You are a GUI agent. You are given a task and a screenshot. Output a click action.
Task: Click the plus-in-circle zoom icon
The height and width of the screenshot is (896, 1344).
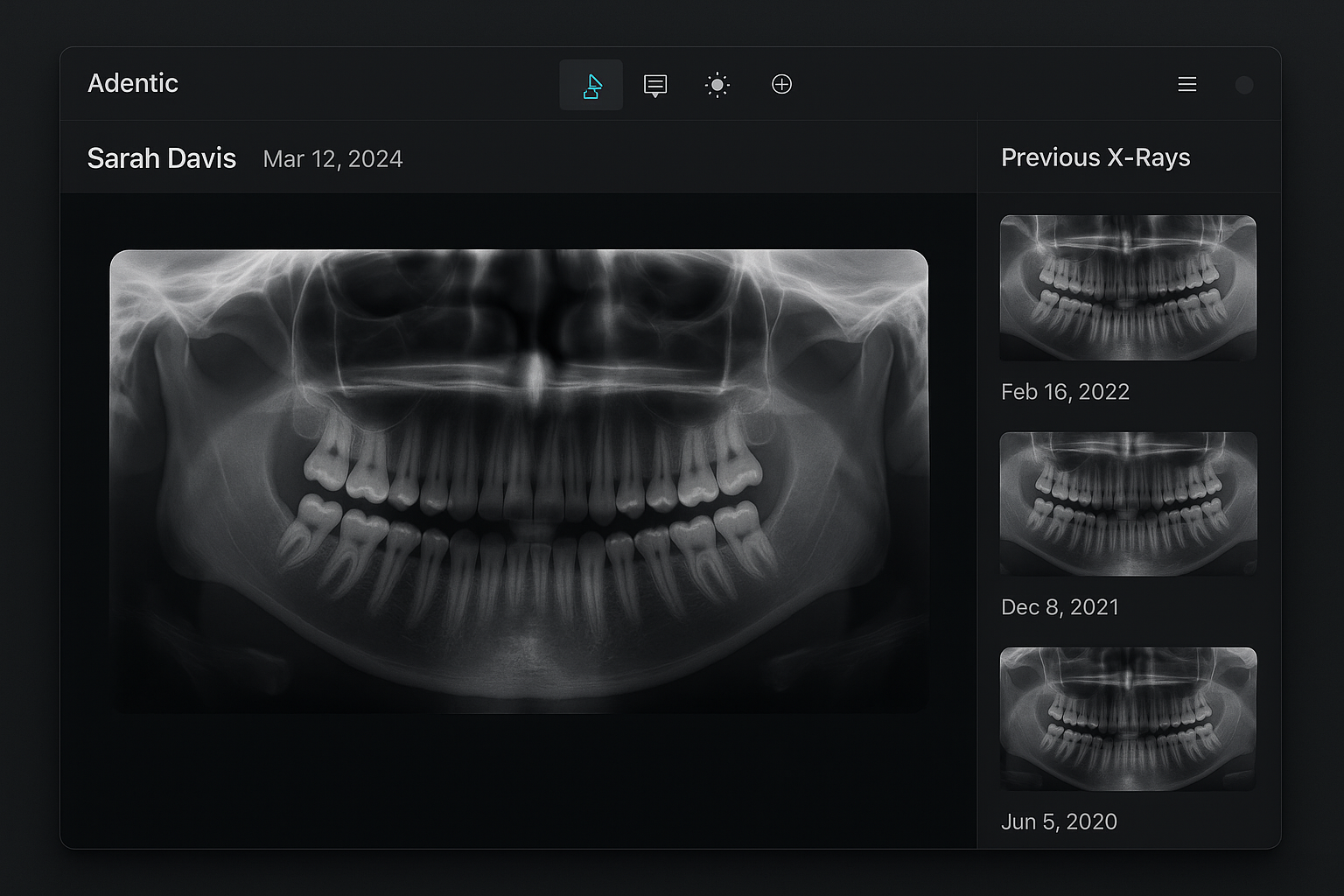pyautogui.click(x=781, y=84)
